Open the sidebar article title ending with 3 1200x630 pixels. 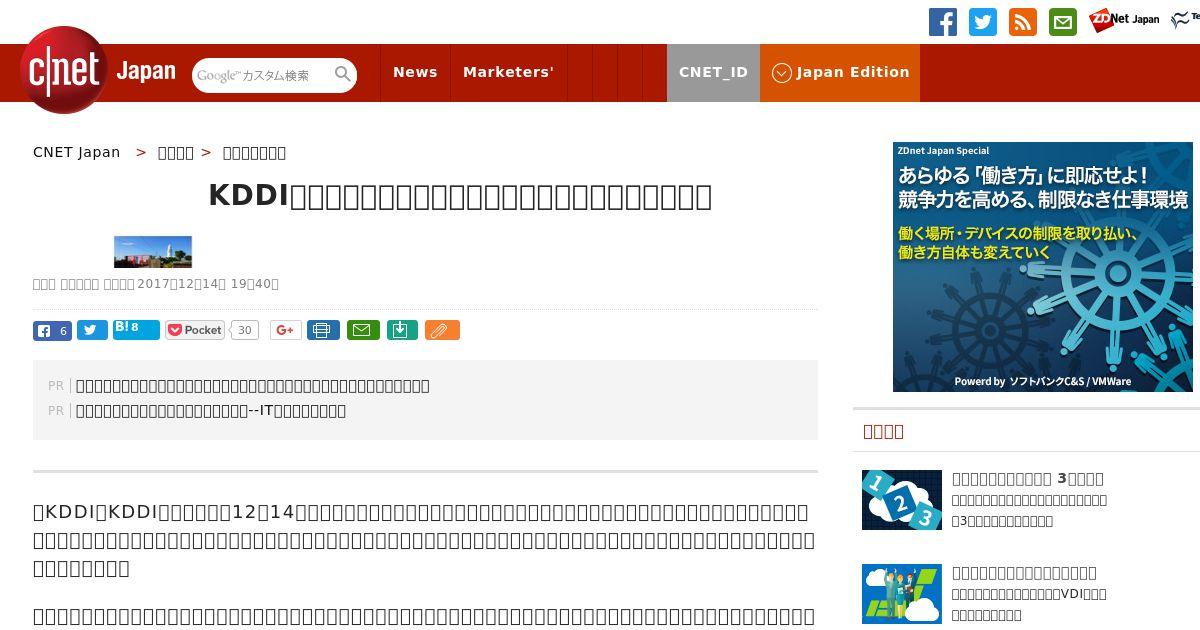[1028, 478]
